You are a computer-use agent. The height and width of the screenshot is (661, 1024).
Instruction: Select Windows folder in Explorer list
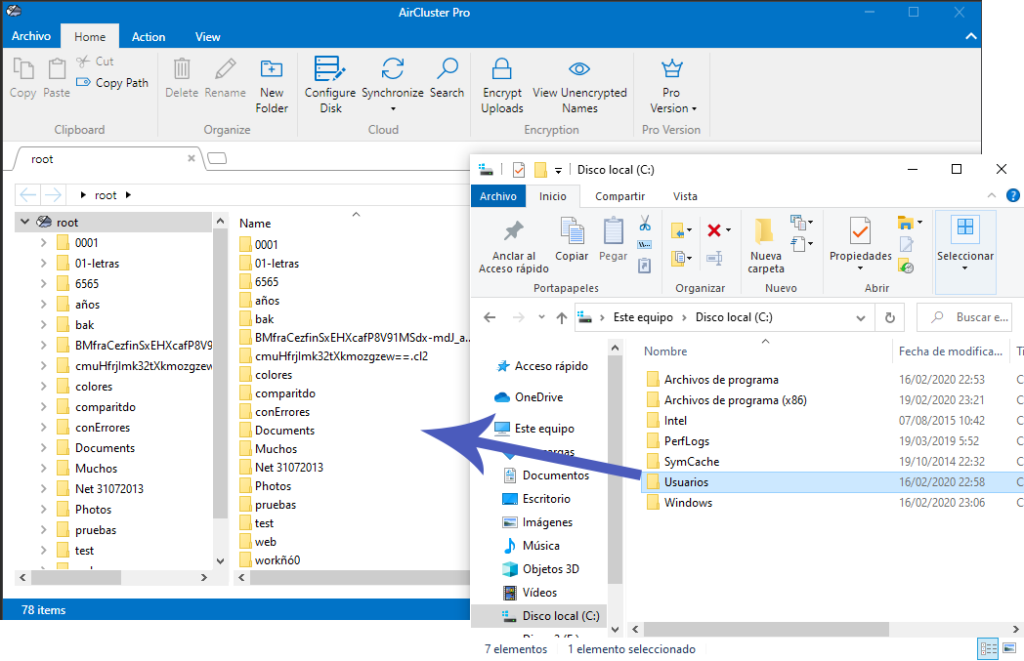[688, 502]
